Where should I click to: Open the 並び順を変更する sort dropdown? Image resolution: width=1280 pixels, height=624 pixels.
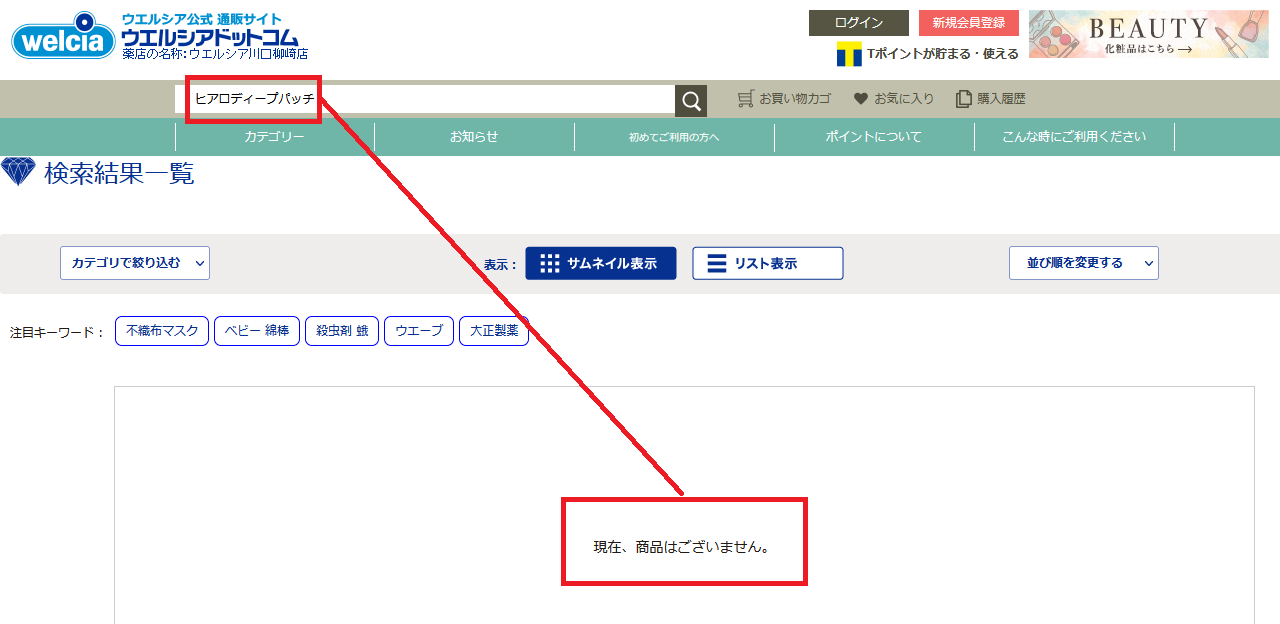pyautogui.click(x=1083, y=263)
